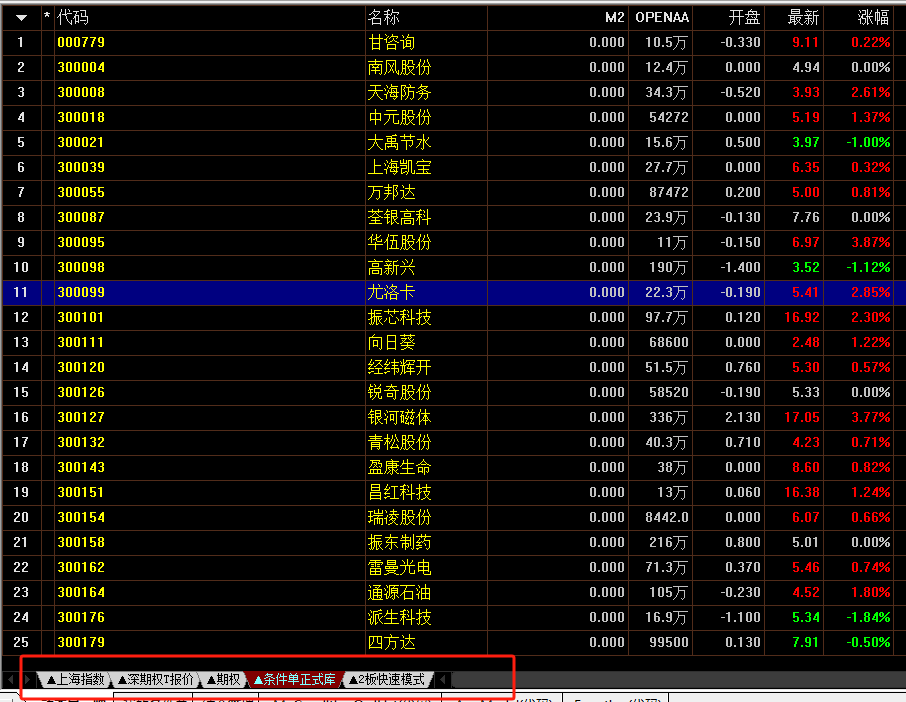Image resolution: width=906 pixels, height=702 pixels.
Task: Select the 条件单正式库 tab
Action: (295, 679)
